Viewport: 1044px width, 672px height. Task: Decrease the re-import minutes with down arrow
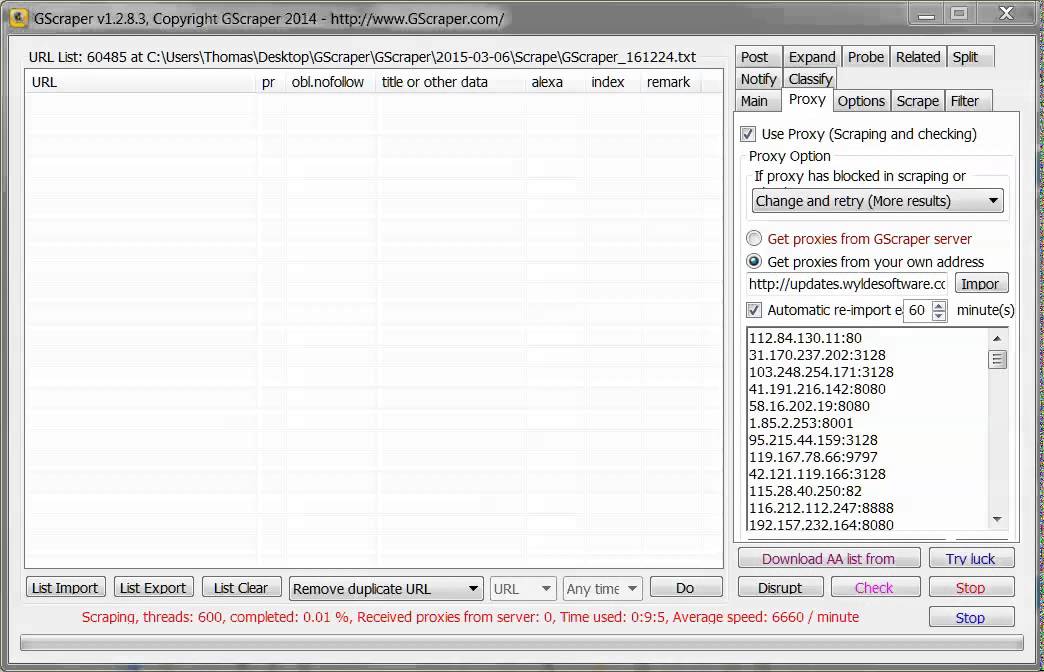939,316
